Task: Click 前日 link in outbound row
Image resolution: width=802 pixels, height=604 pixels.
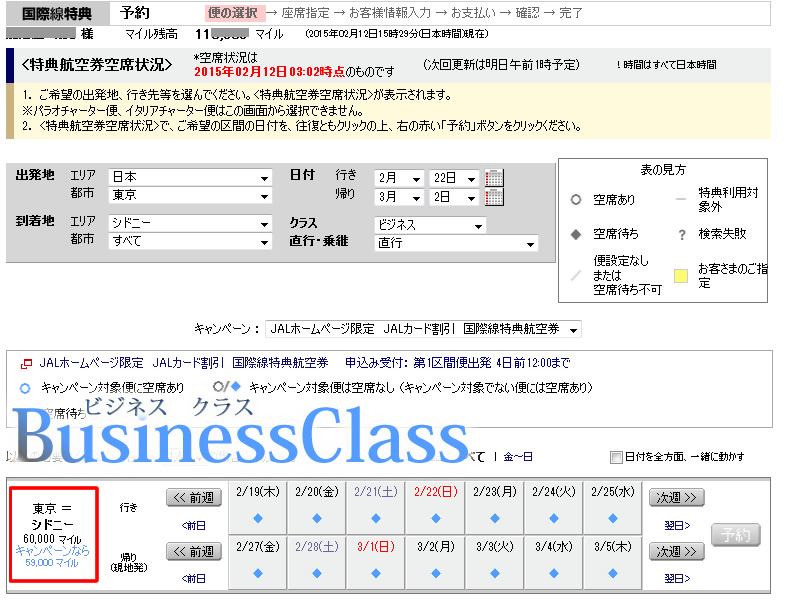Action: point(193,525)
